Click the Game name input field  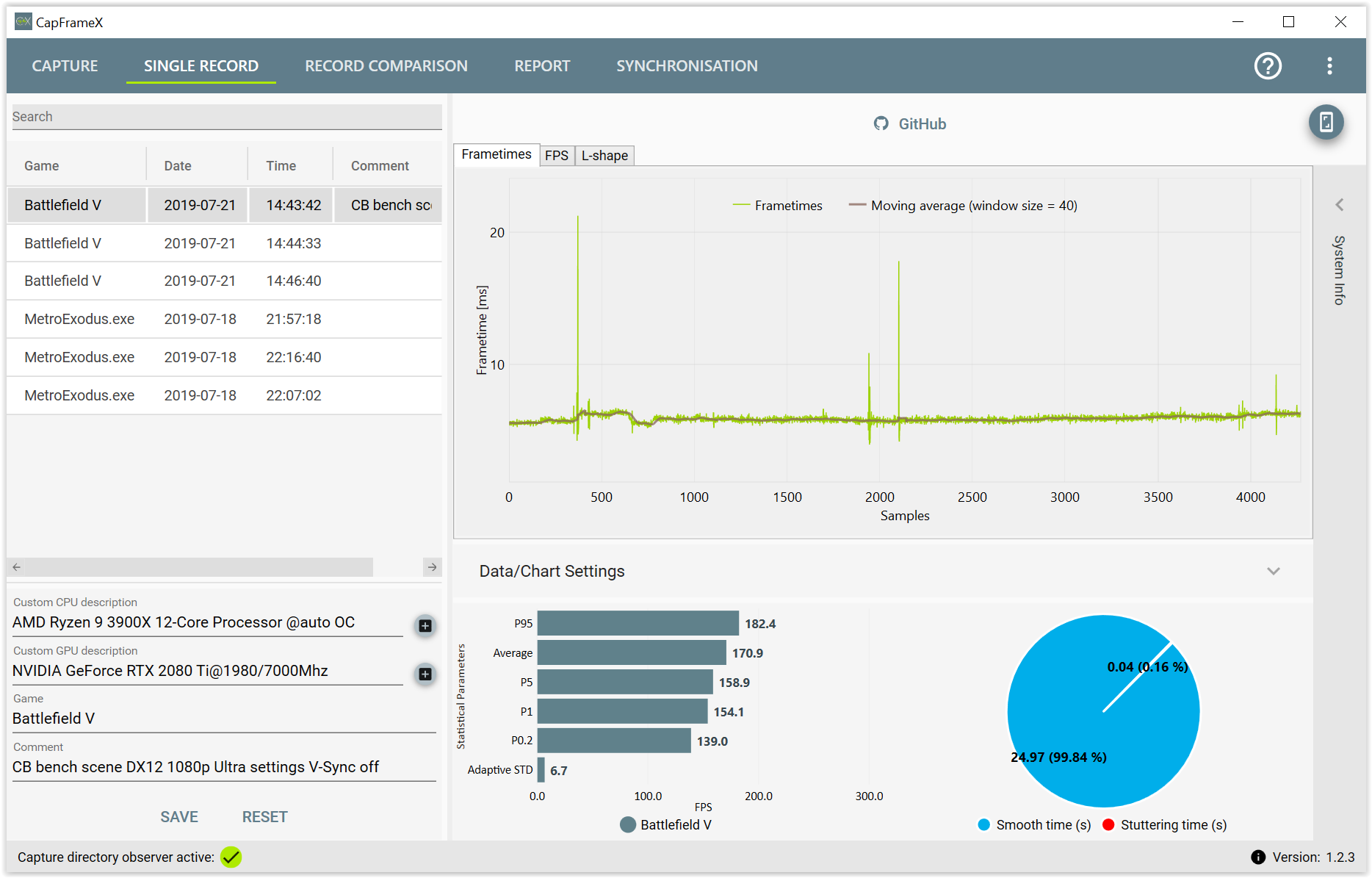224,719
